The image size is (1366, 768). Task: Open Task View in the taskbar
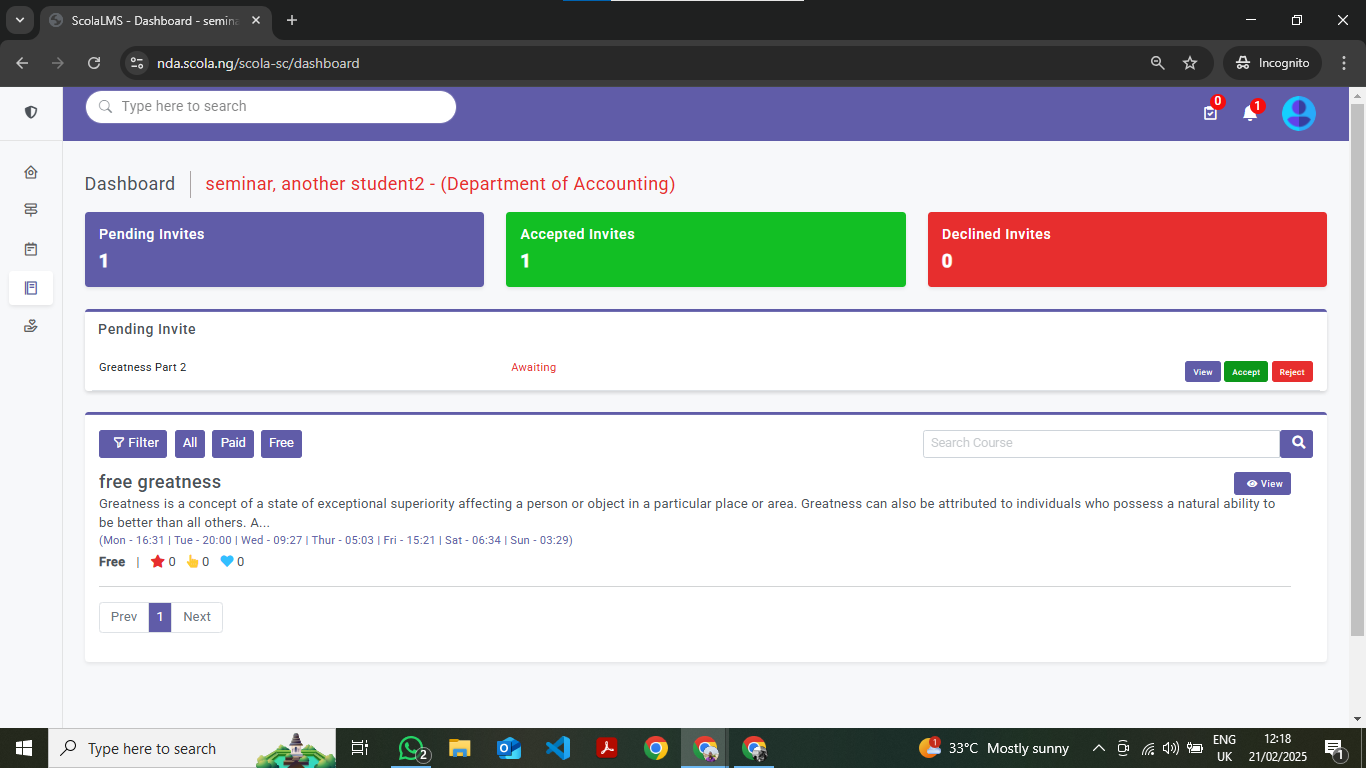[x=360, y=748]
